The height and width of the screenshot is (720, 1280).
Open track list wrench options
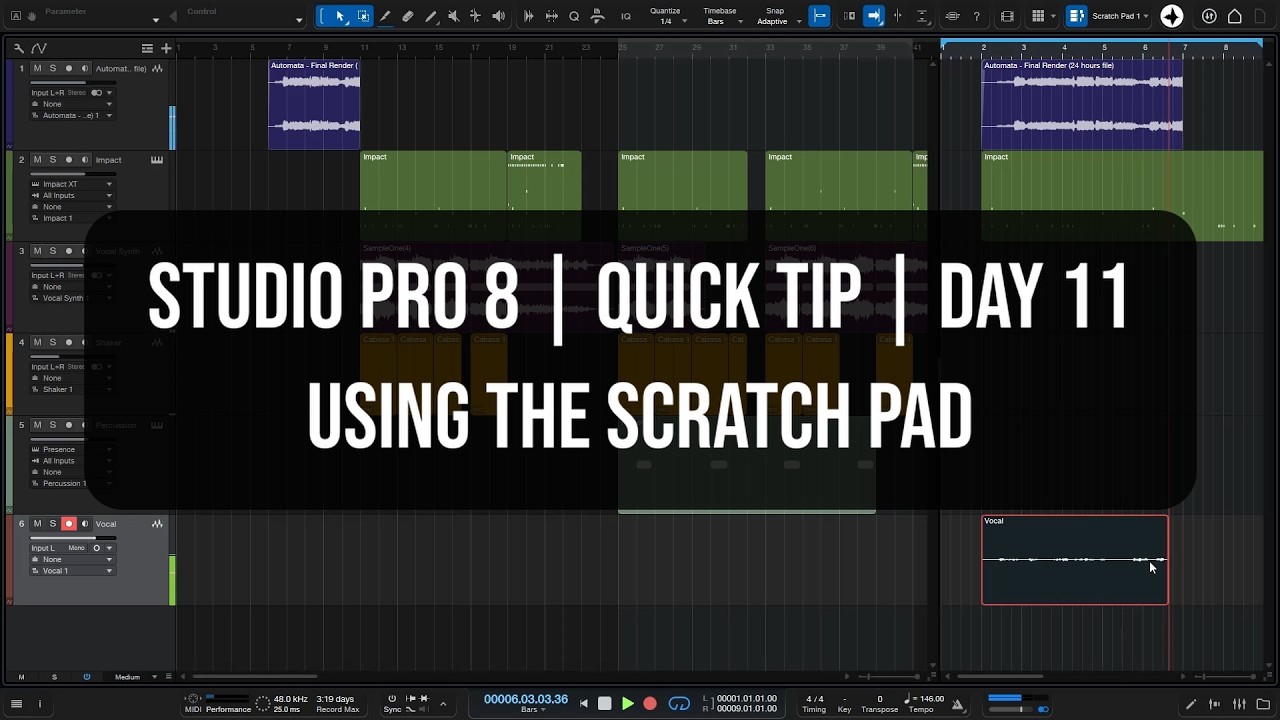click(19, 48)
